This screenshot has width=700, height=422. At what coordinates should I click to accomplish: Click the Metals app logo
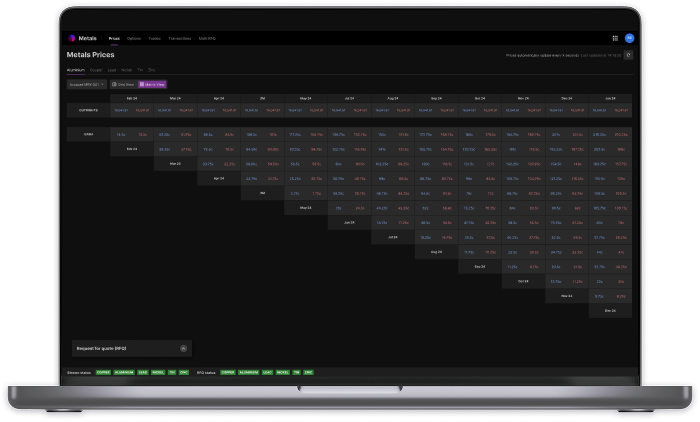(x=71, y=38)
